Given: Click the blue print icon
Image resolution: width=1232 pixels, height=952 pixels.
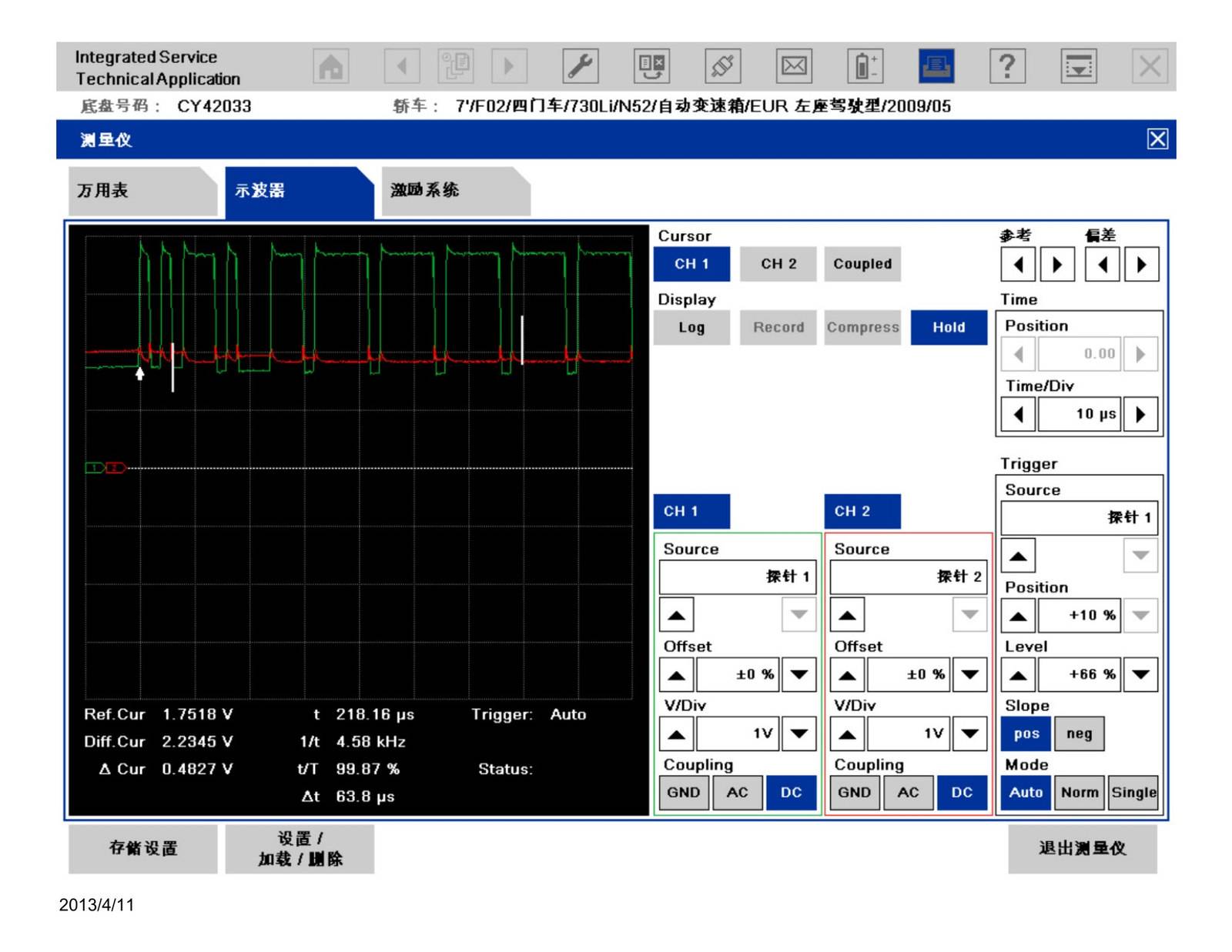Looking at the screenshot, I should click(936, 66).
